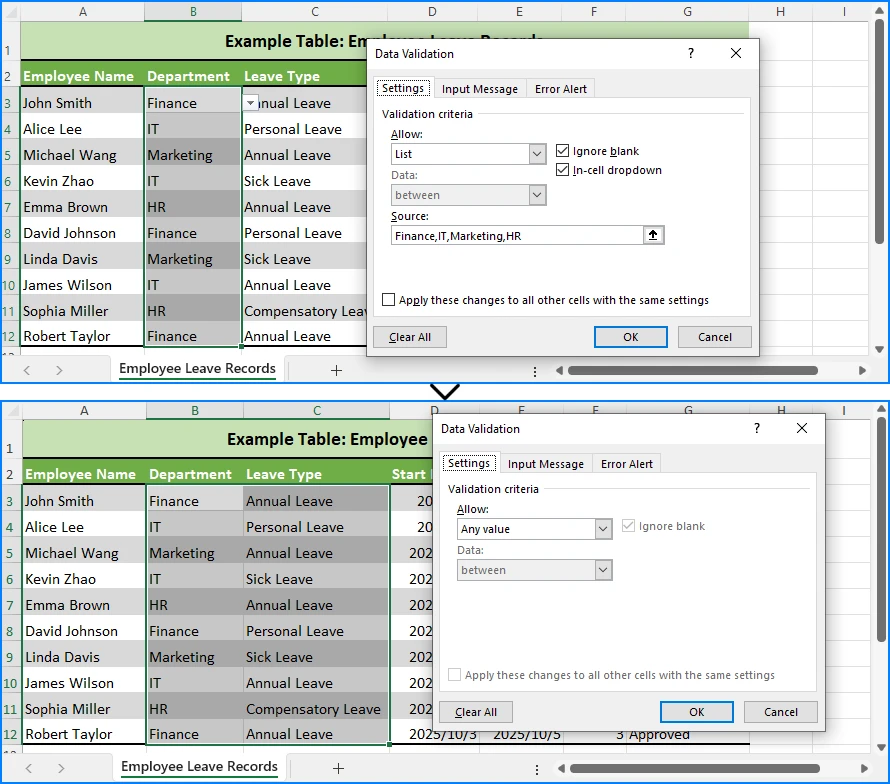The height and width of the screenshot is (784, 890).
Task: Add new sheet with plus icon in lower workbook
Action: click(338, 768)
